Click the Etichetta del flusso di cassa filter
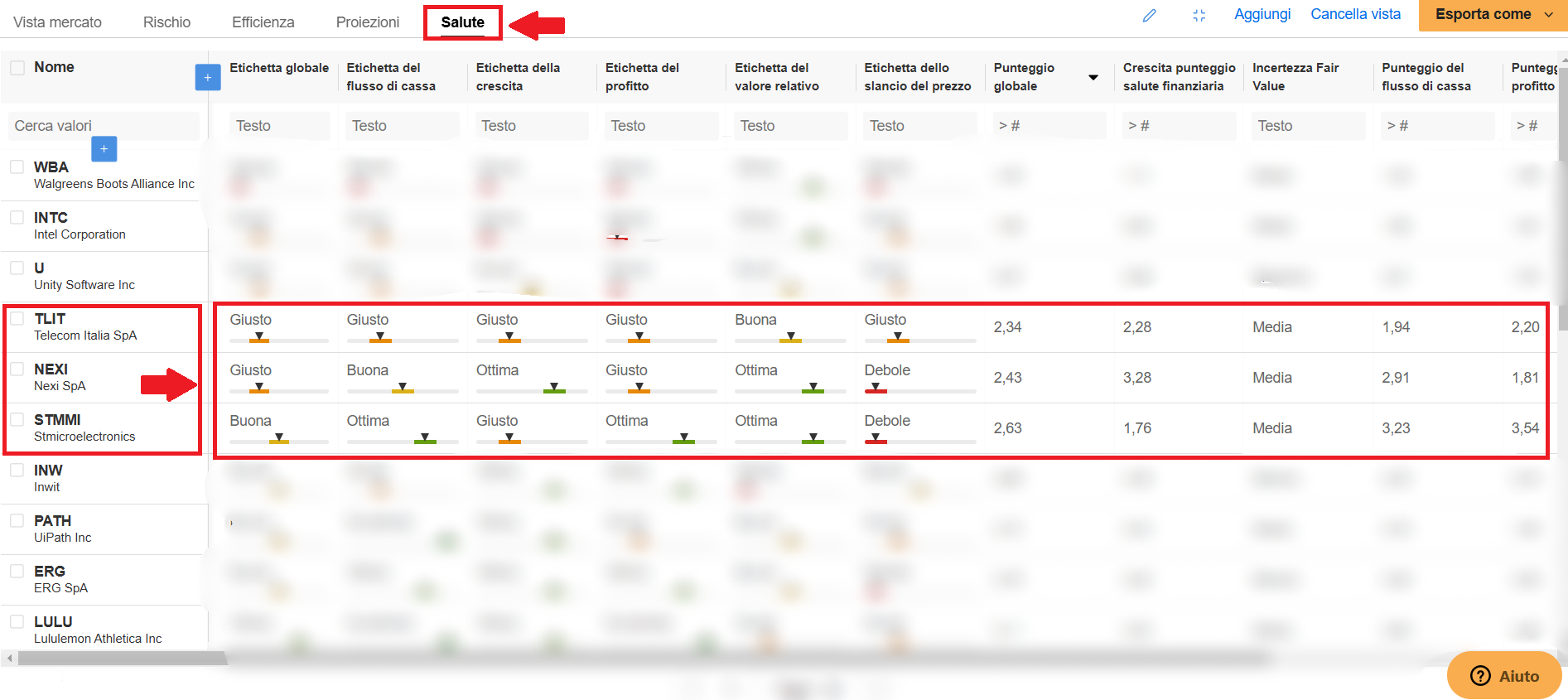 coord(402,126)
